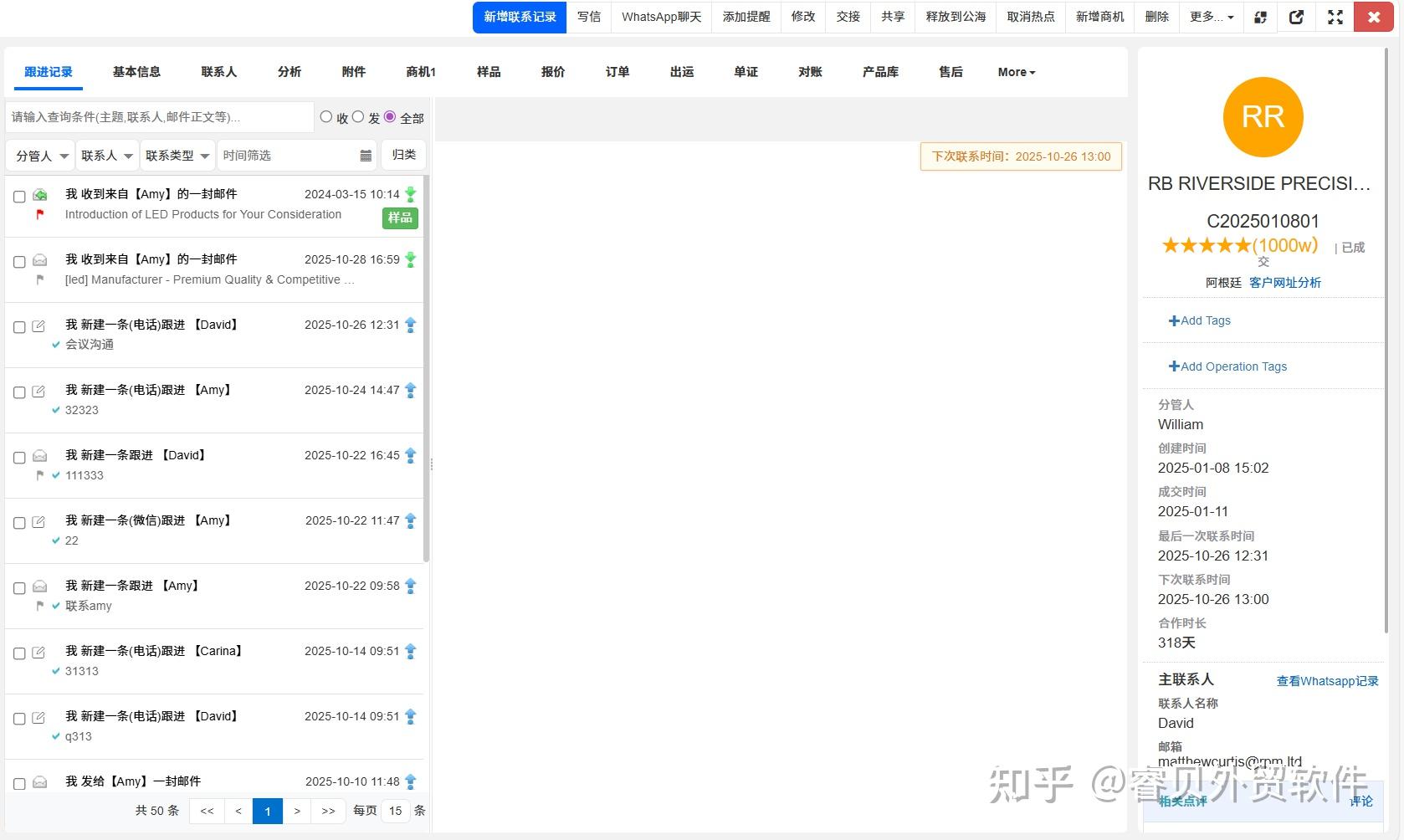Click calendar icon in 时间筛选 field
1404x840 pixels.
pyautogui.click(x=366, y=156)
